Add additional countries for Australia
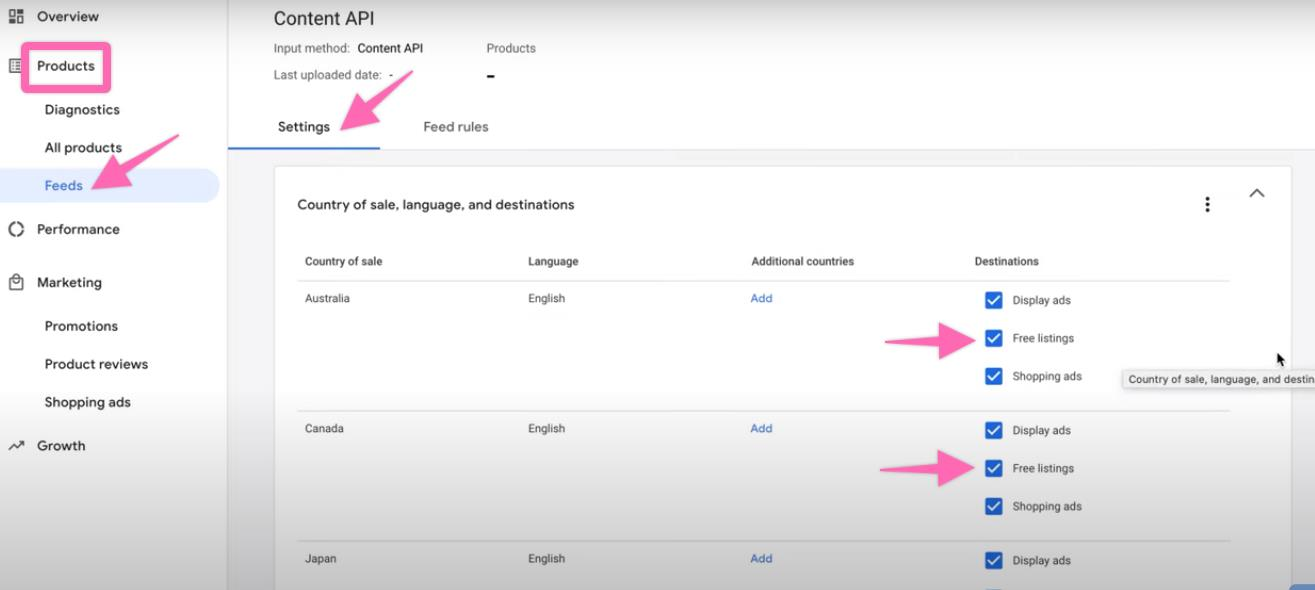The width and height of the screenshot is (1315, 590). click(x=761, y=298)
